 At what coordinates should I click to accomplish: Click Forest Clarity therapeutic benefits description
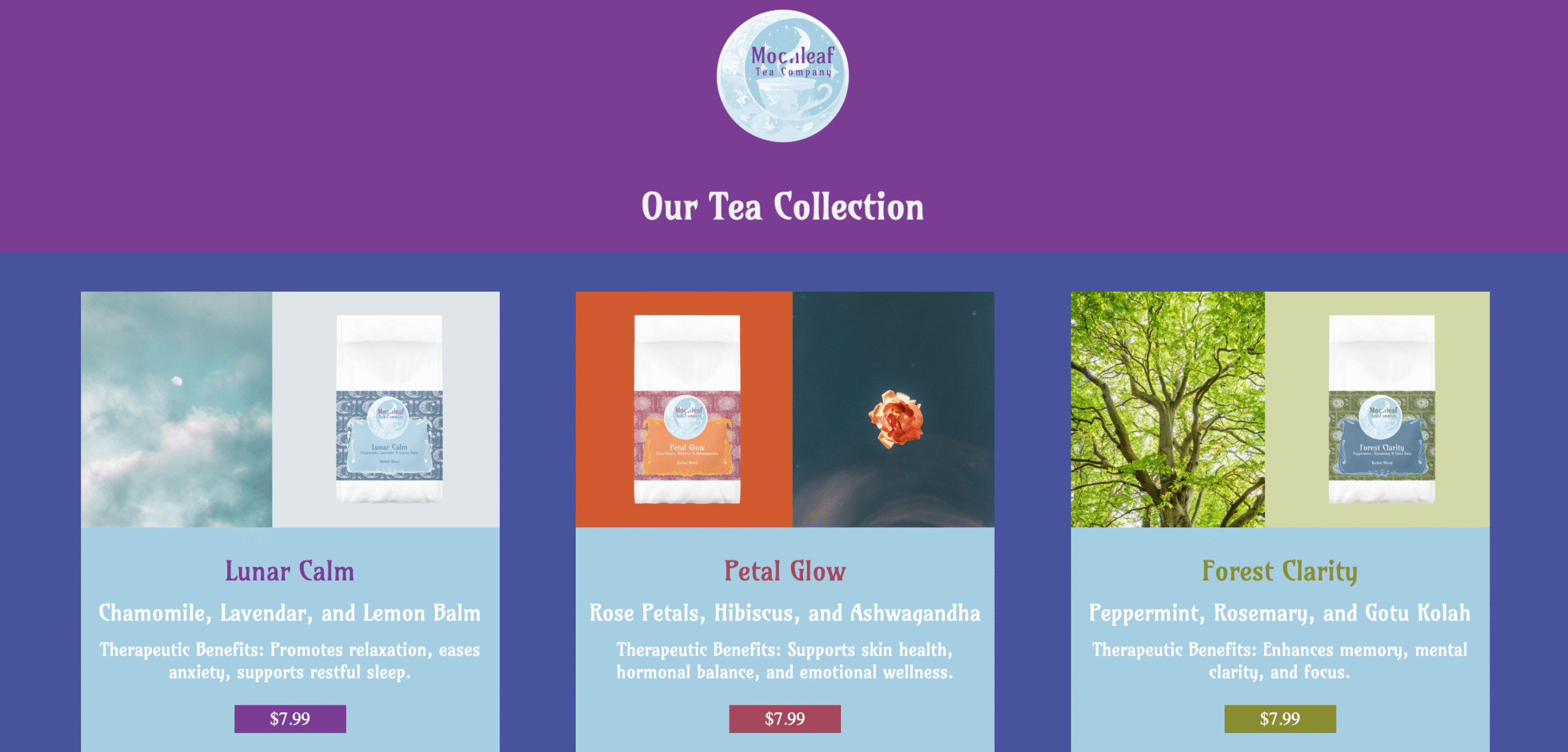pyautogui.click(x=1280, y=661)
